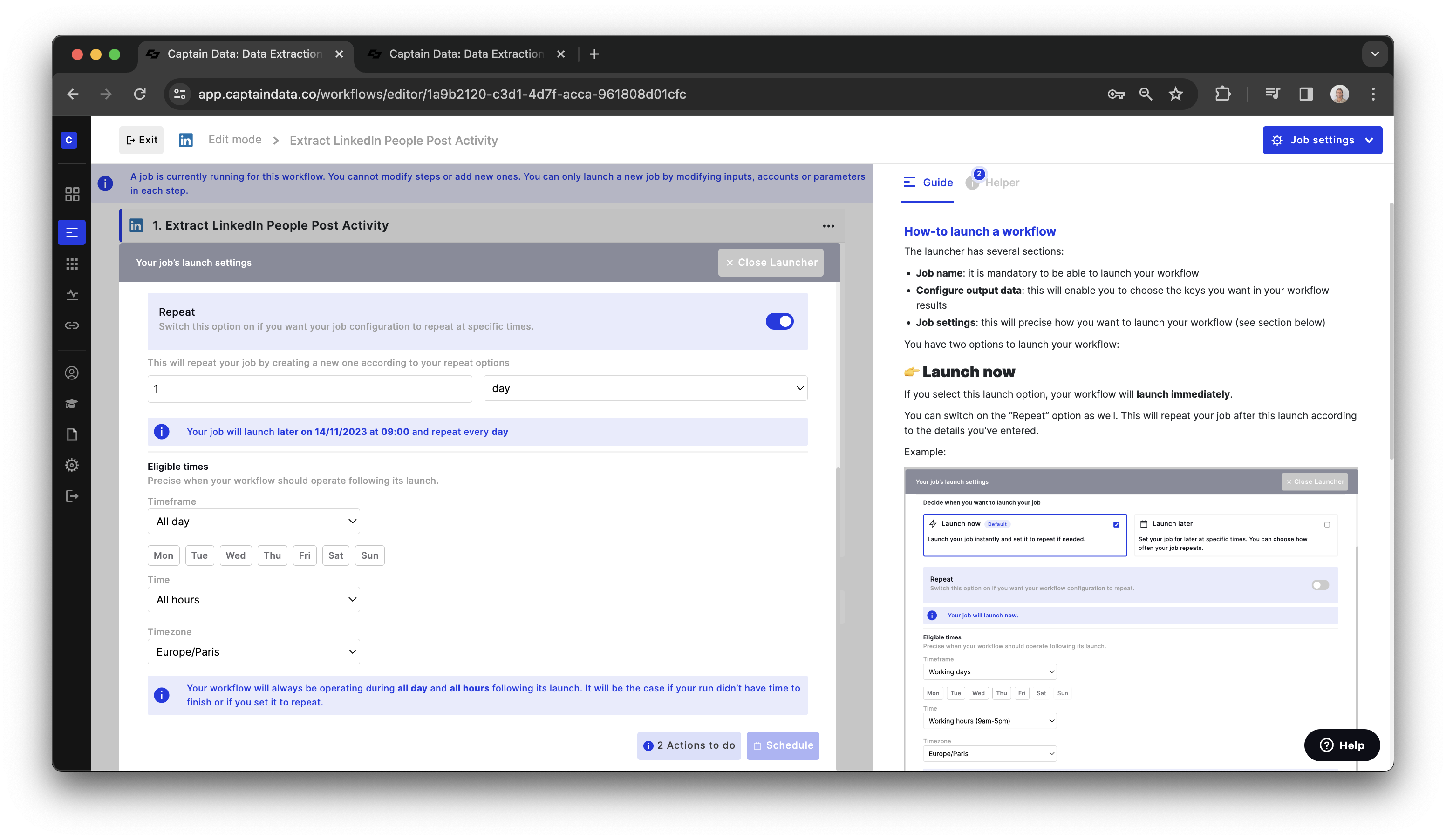Click the zoom magnifier icon in address bar
This screenshot has width=1446, height=840.
[1146, 94]
